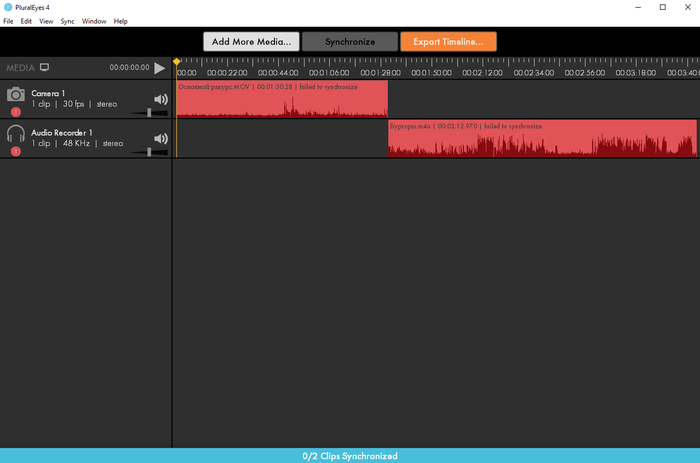
Task: Click the red error badge under Audio Recorder 1
Action: [x=16, y=151]
